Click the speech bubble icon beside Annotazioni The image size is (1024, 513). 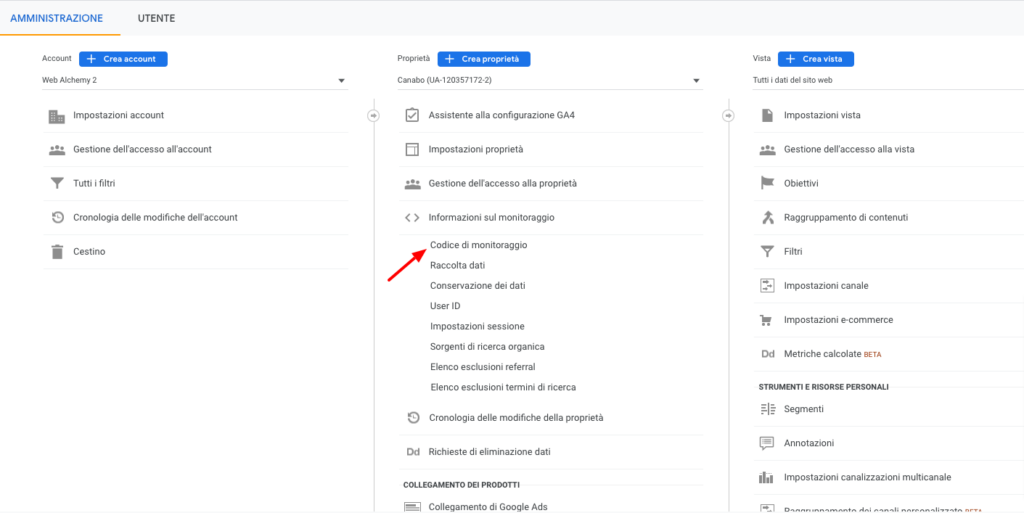pyautogui.click(x=767, y=443)
